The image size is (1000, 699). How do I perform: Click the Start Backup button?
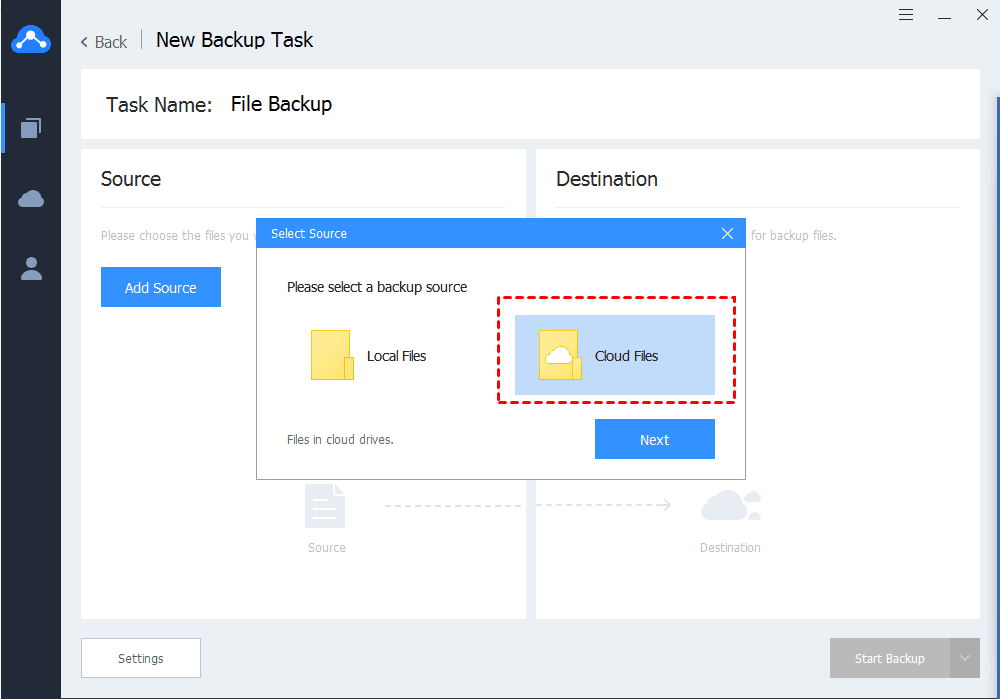tap(890, 658)
